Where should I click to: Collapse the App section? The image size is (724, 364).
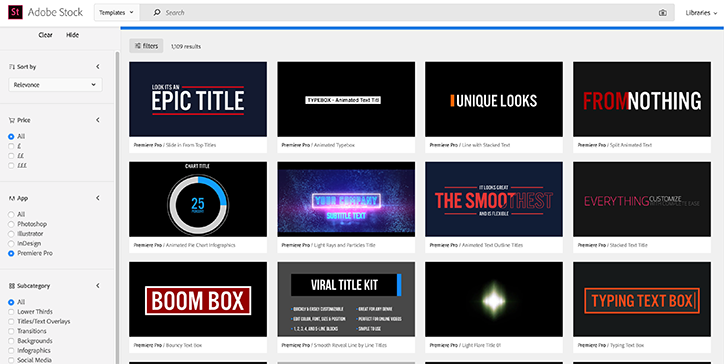pos(97,198)
